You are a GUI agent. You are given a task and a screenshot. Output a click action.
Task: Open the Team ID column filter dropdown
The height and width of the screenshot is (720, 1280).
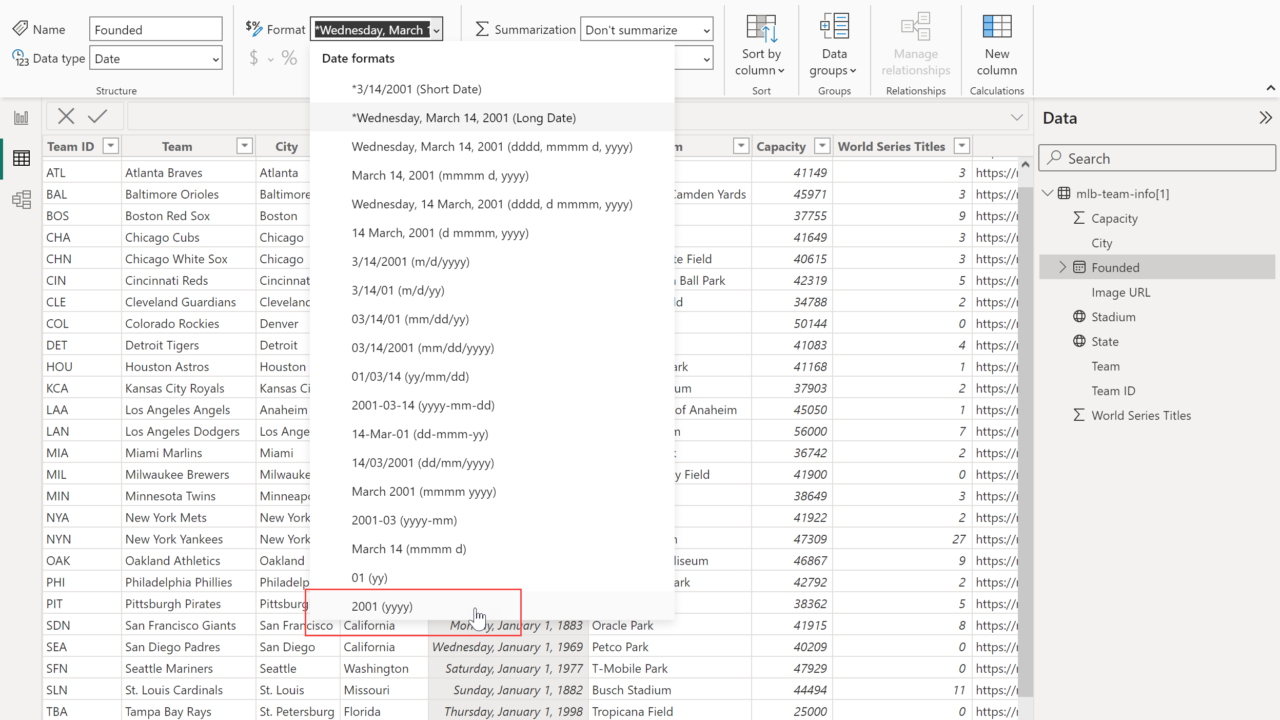pyautogui.click(x=111, y=146)
